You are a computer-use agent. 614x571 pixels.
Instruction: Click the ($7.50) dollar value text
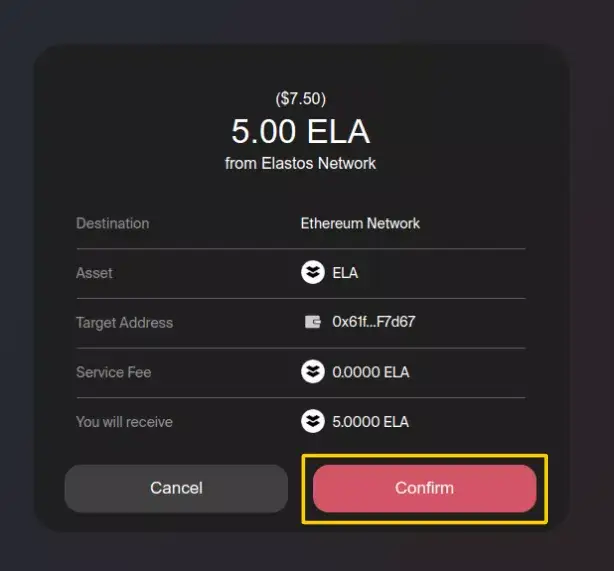300,99
